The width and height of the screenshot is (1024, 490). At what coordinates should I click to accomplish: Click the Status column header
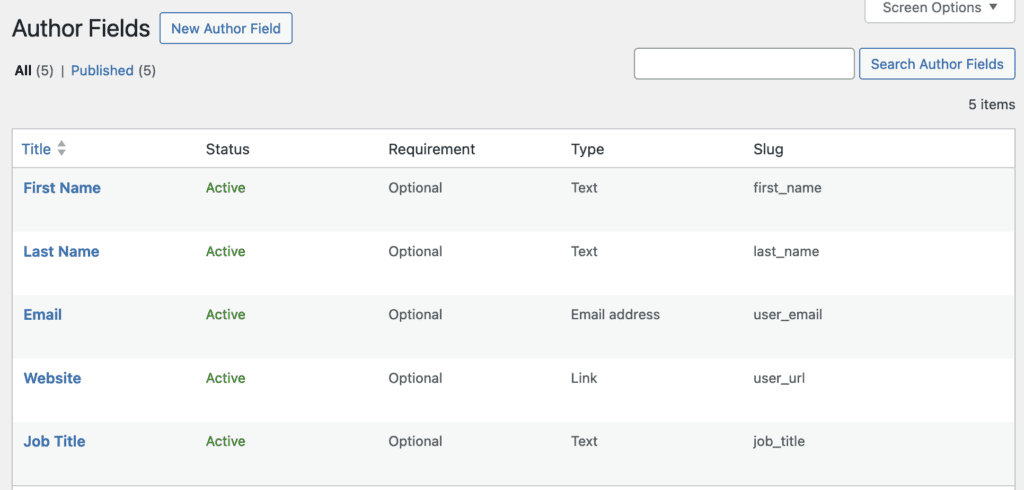pos(227,149)
